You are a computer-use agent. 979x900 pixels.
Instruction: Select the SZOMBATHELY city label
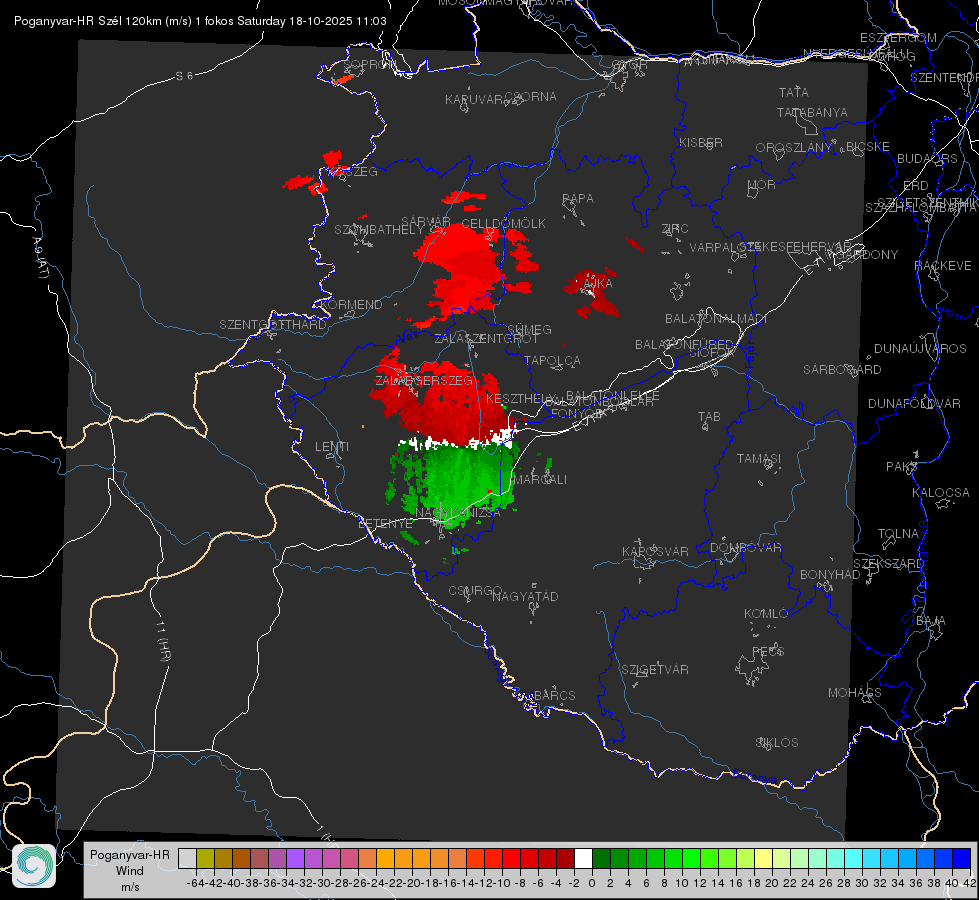click(379, 230)
